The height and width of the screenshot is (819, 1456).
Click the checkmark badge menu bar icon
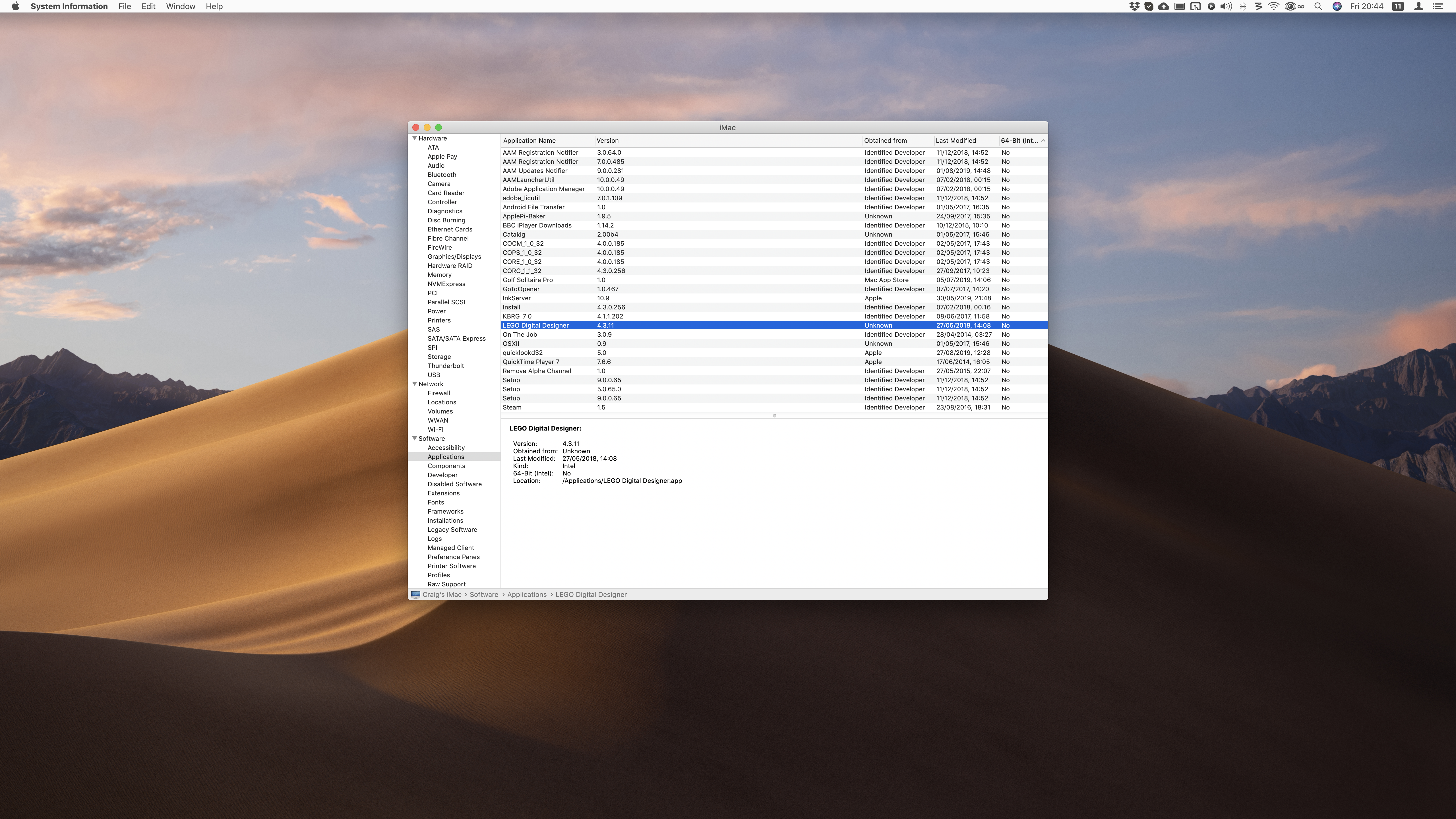click(1149, 6)
